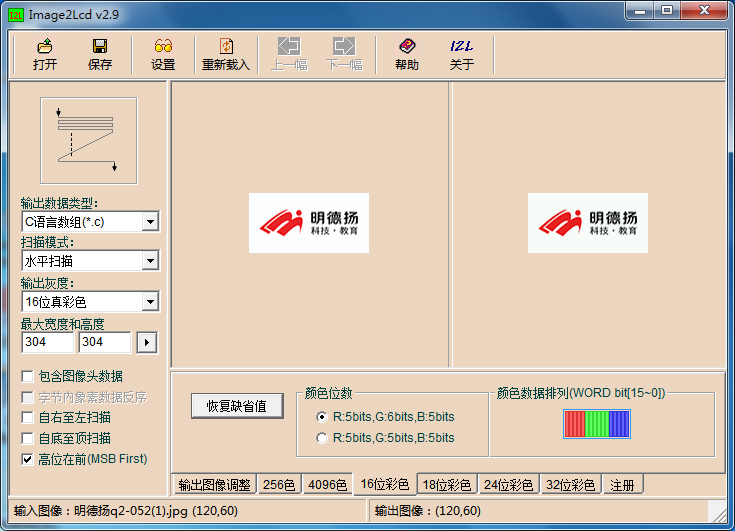Go to next image 下一幅
This screenshot has height=531, width=735.
click(x=345, y=54)
